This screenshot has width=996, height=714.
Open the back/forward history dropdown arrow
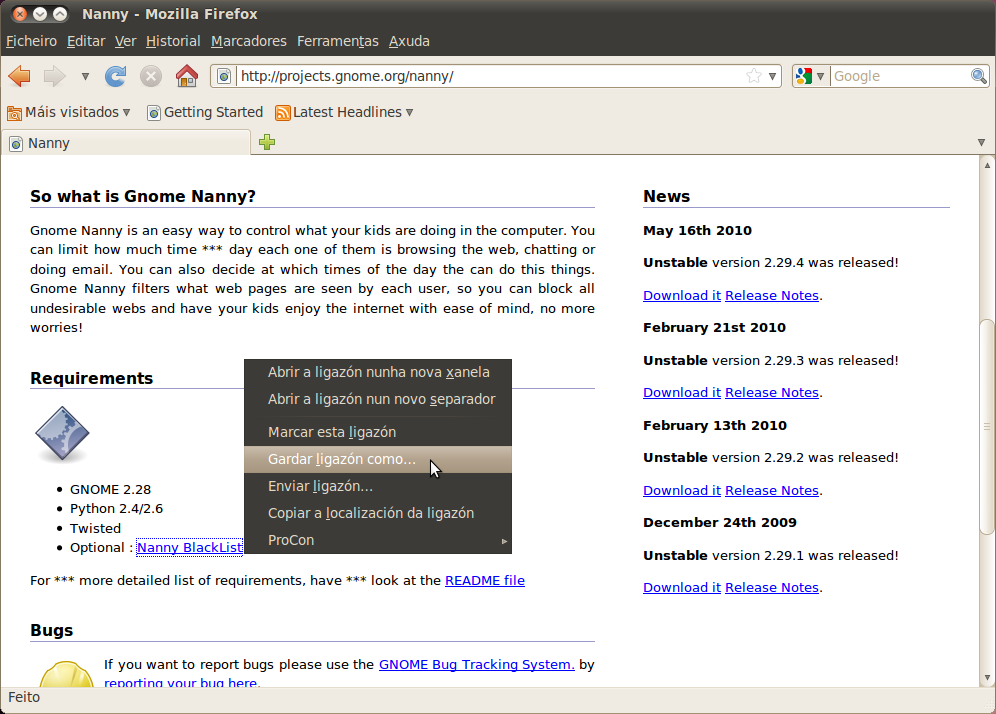85,77
